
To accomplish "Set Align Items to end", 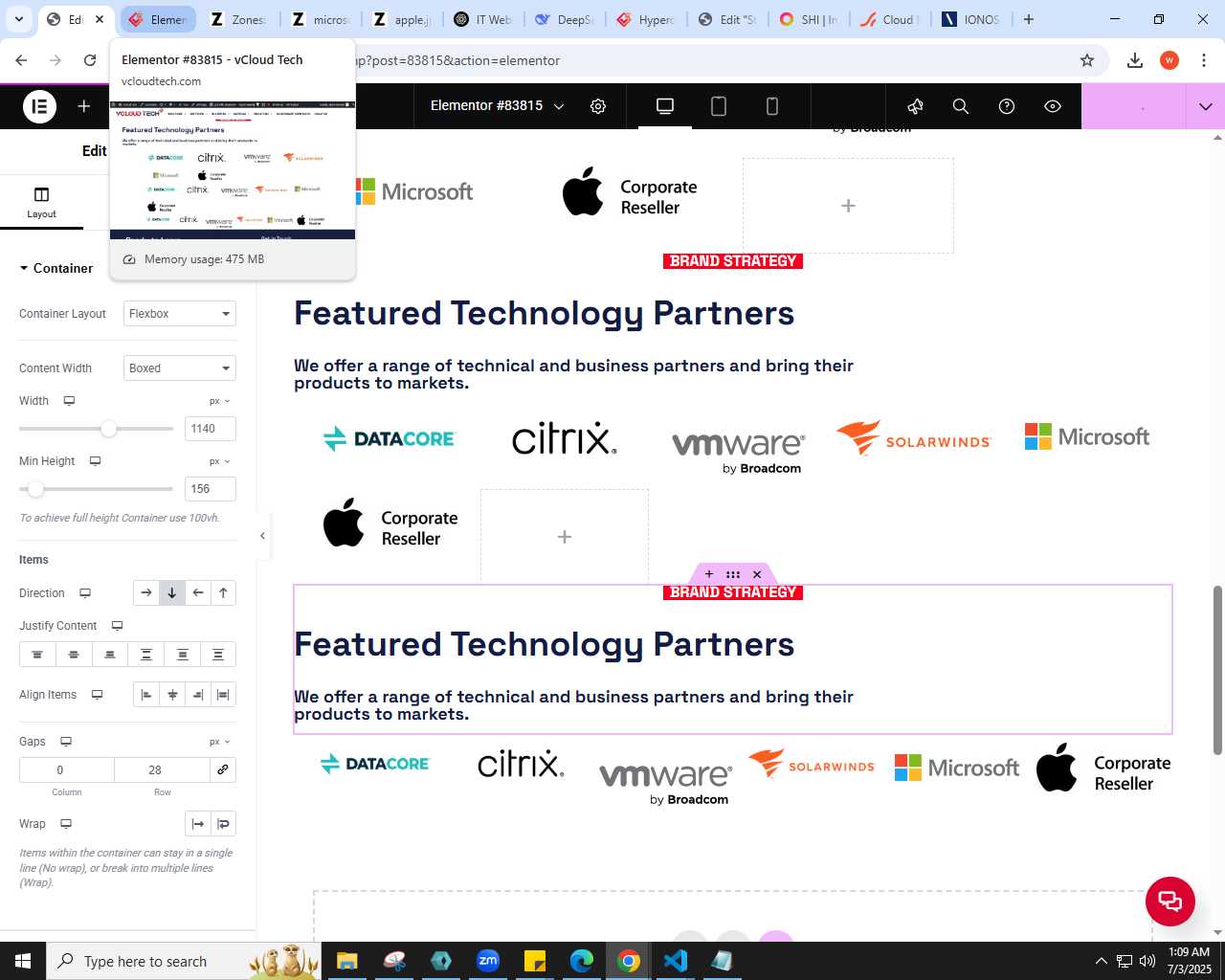I will [197, 695].
